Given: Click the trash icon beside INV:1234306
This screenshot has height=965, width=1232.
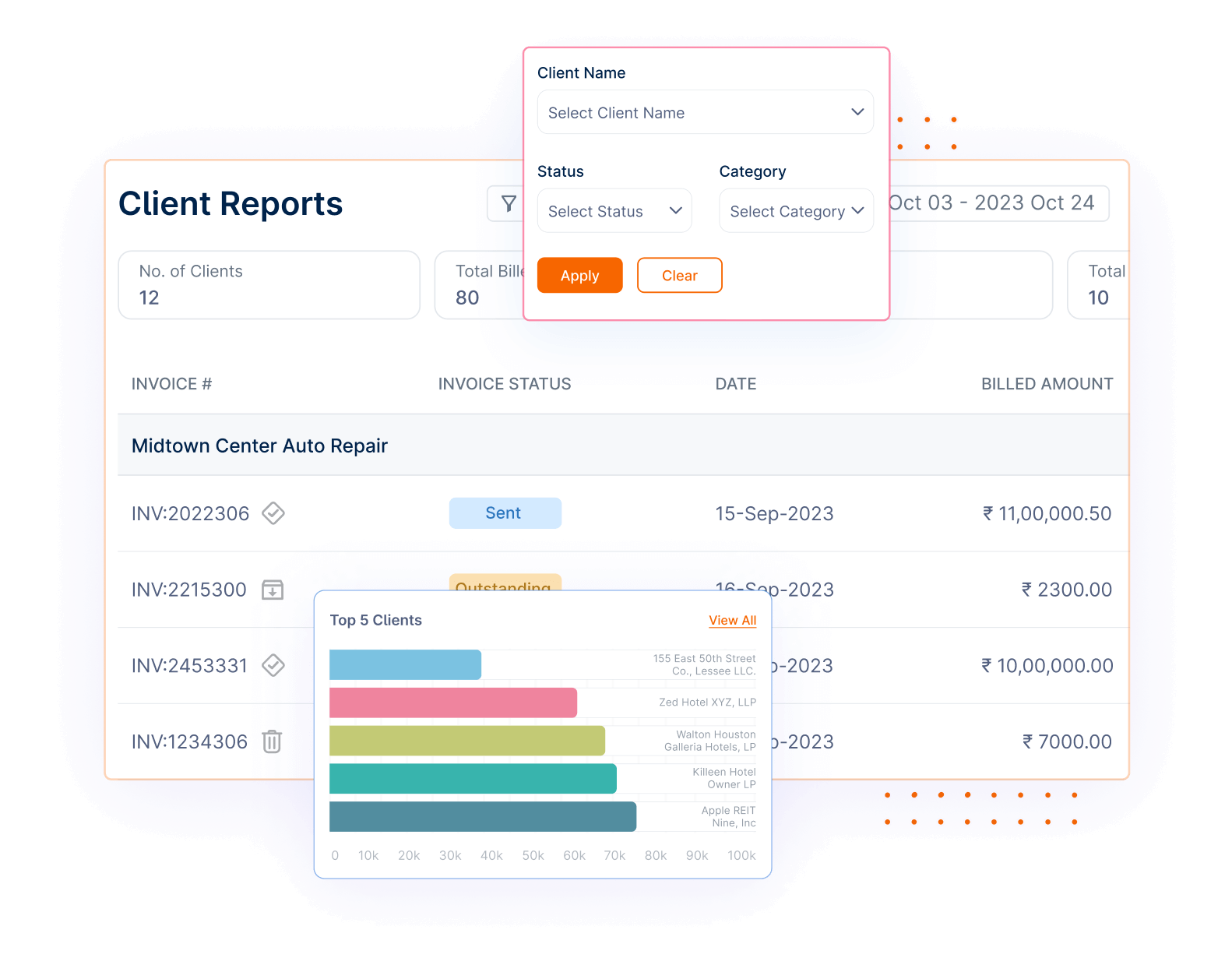Looking at the screenshot, I should pos(272,741).
